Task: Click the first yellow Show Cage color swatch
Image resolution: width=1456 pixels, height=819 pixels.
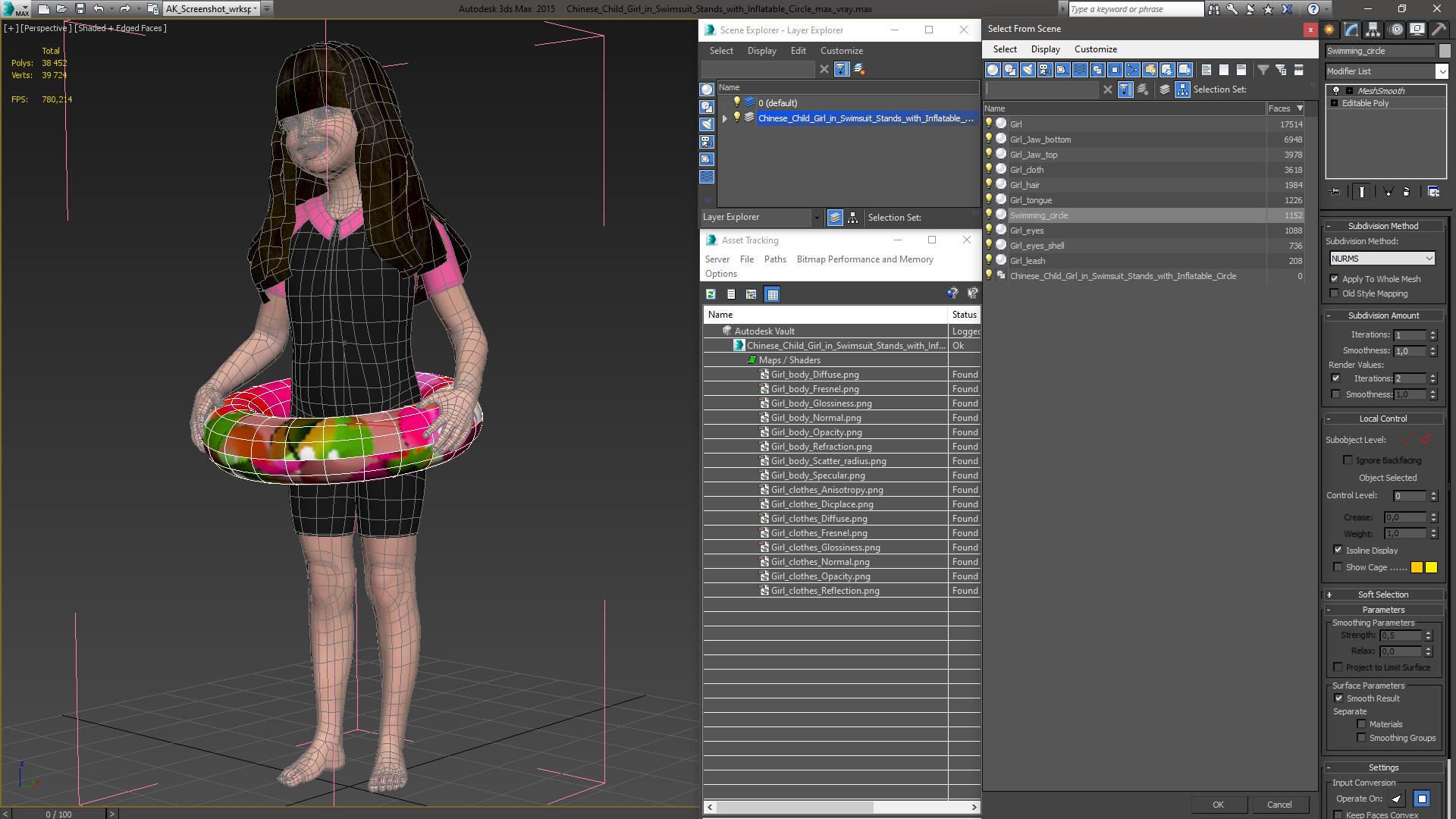Action: point(1417,567)
